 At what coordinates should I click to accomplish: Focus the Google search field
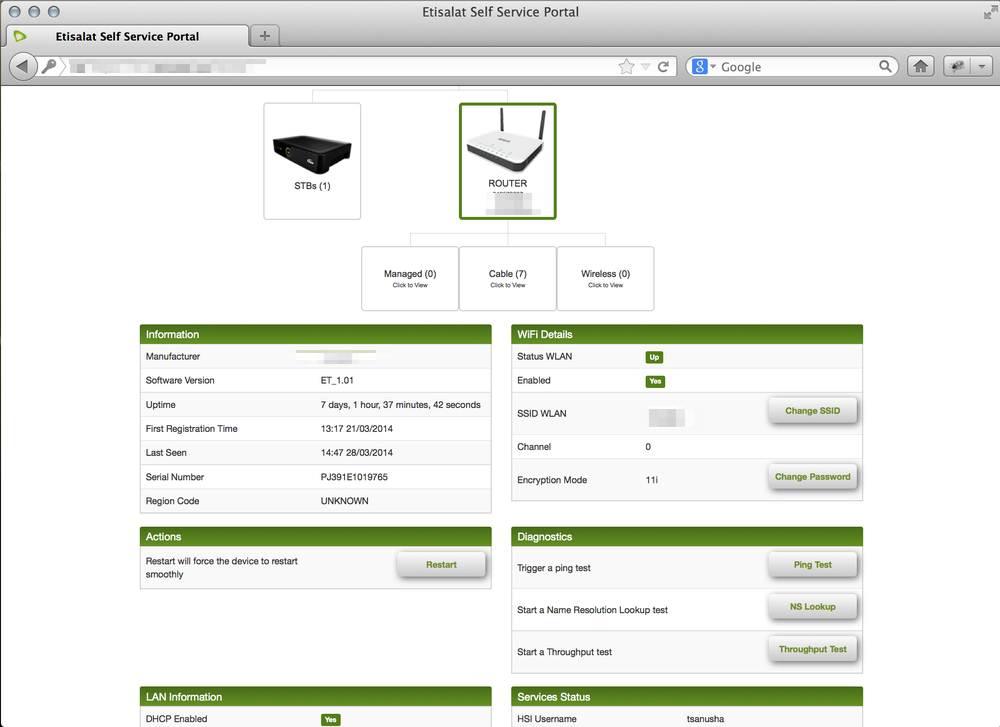coord(798,66)
